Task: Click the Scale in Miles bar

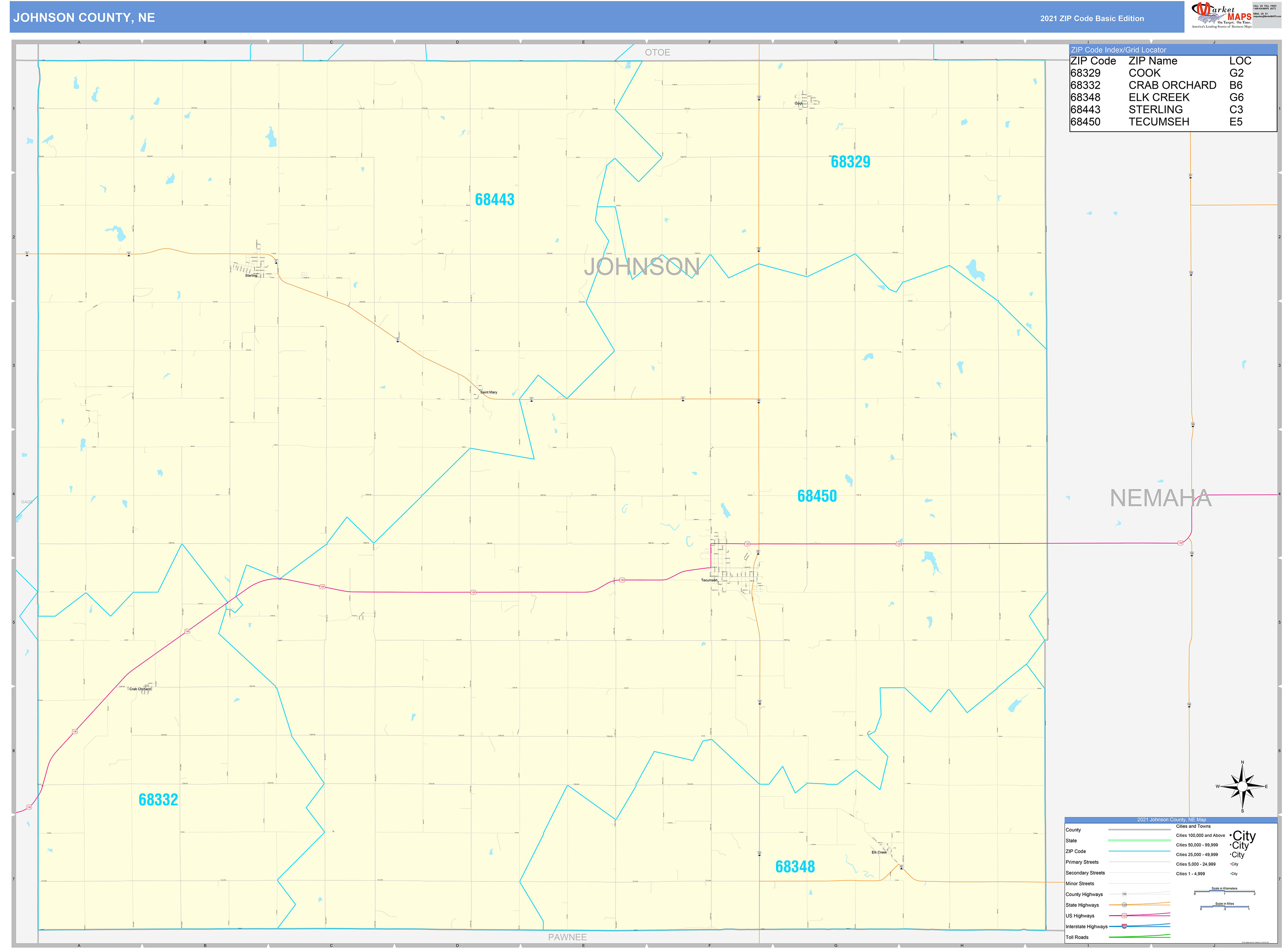Action: click(x=1225, y=906)
